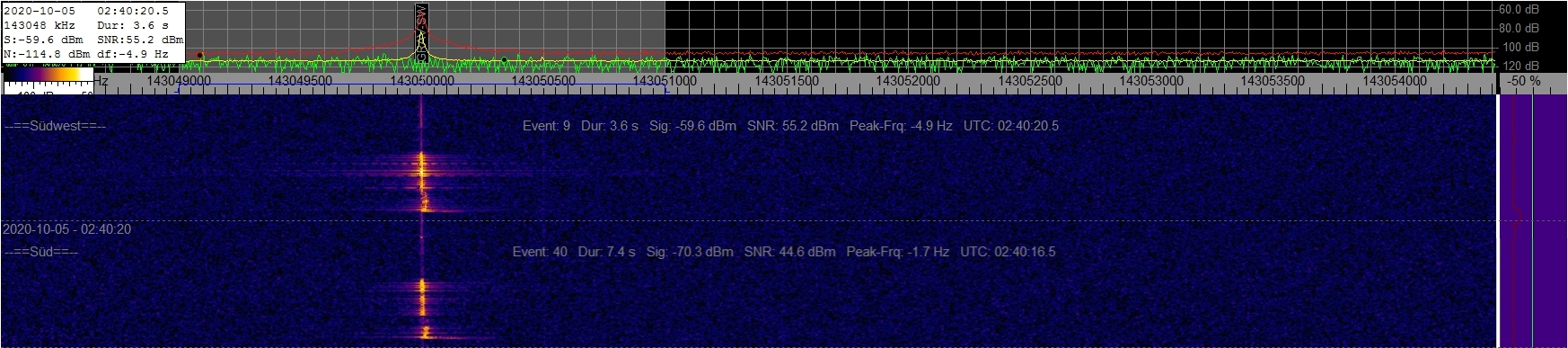Click the 2020-10-05 - 02:40:20 timestamp marker
The height and width of the screenshot is (348, 1568).
click(67, 229)
